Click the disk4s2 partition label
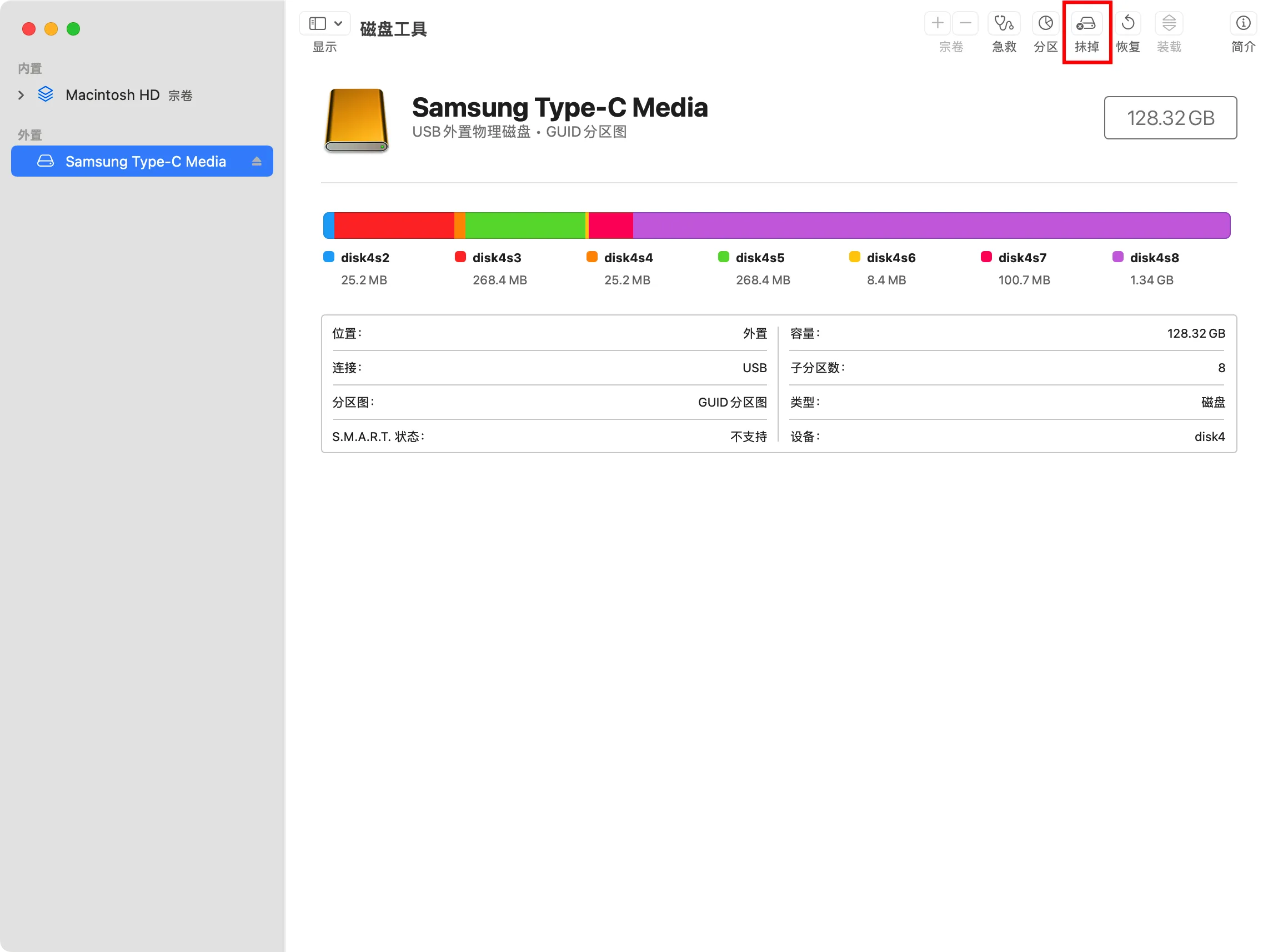Image resolution: width=1273 pixels, height=952 pixels. [365, 258]
